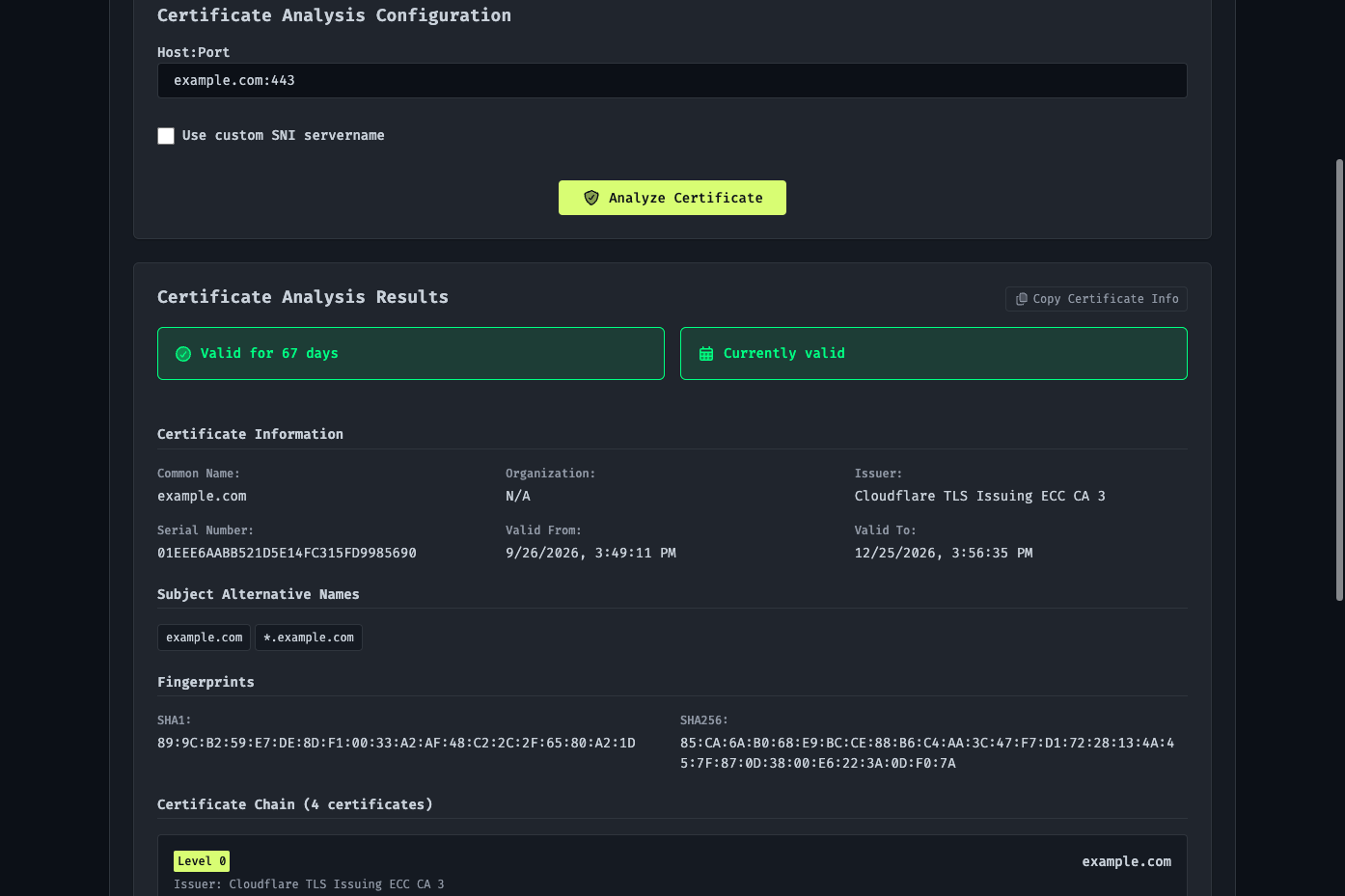Click Valid From date 9/26/2026
This screenshot has height=896, width=1345.
pyautogui.click(x=590, y=553)
